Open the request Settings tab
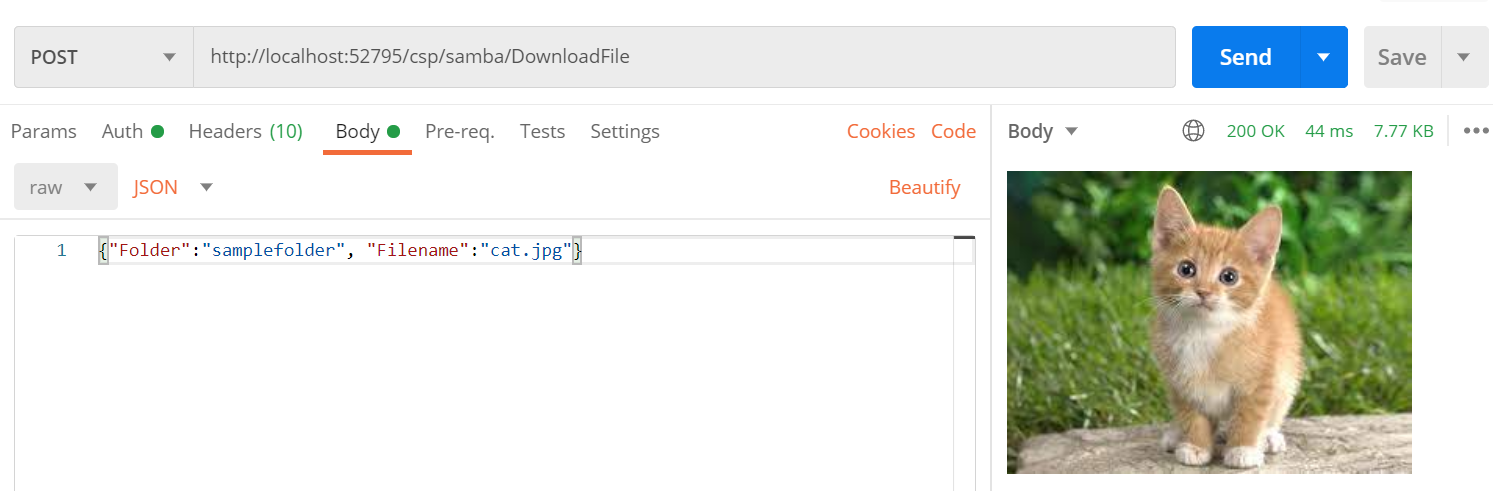 [624, 131]
